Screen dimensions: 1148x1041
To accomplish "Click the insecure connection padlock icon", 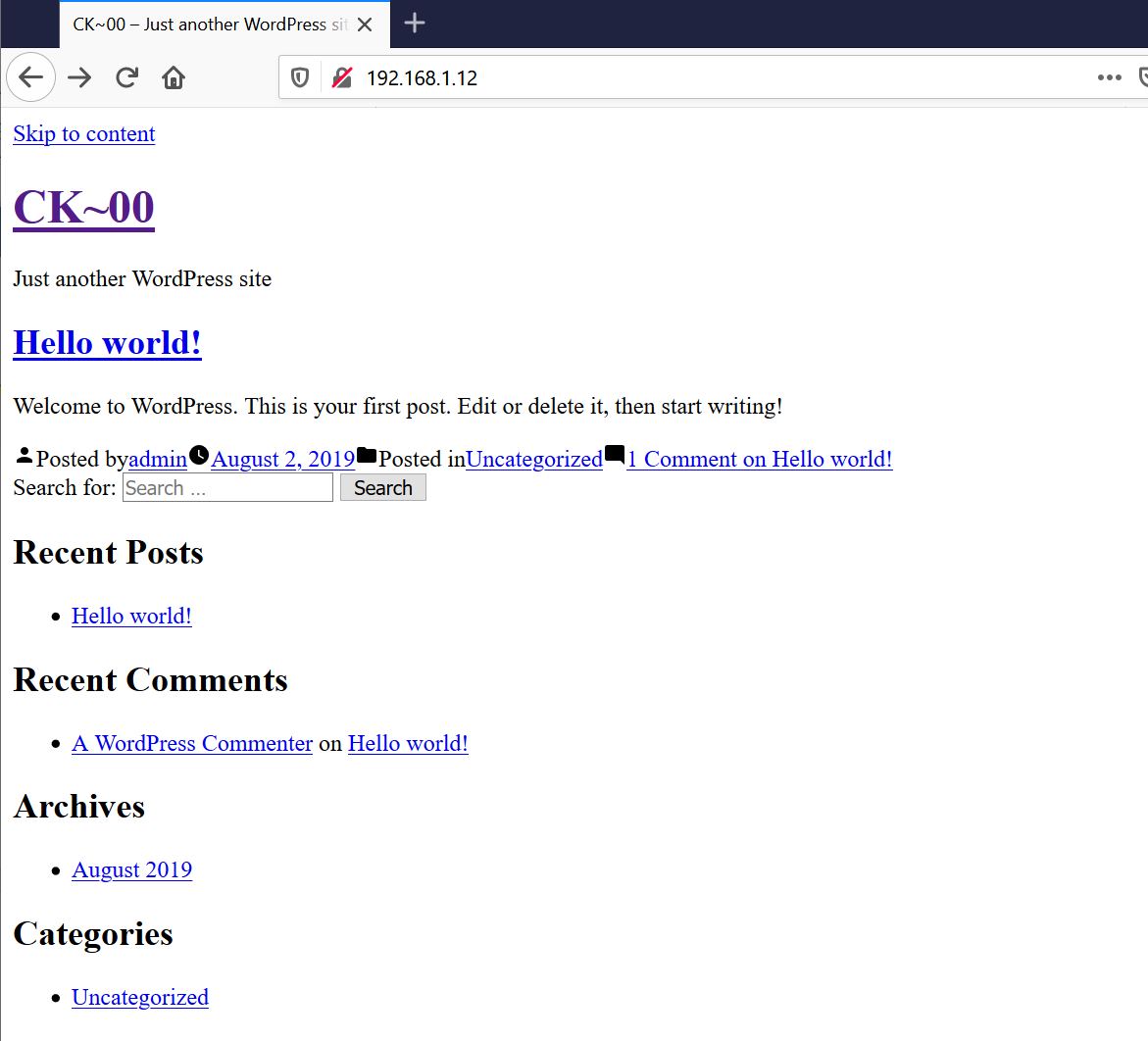I will pyautogui.click(x=341, y=77).
